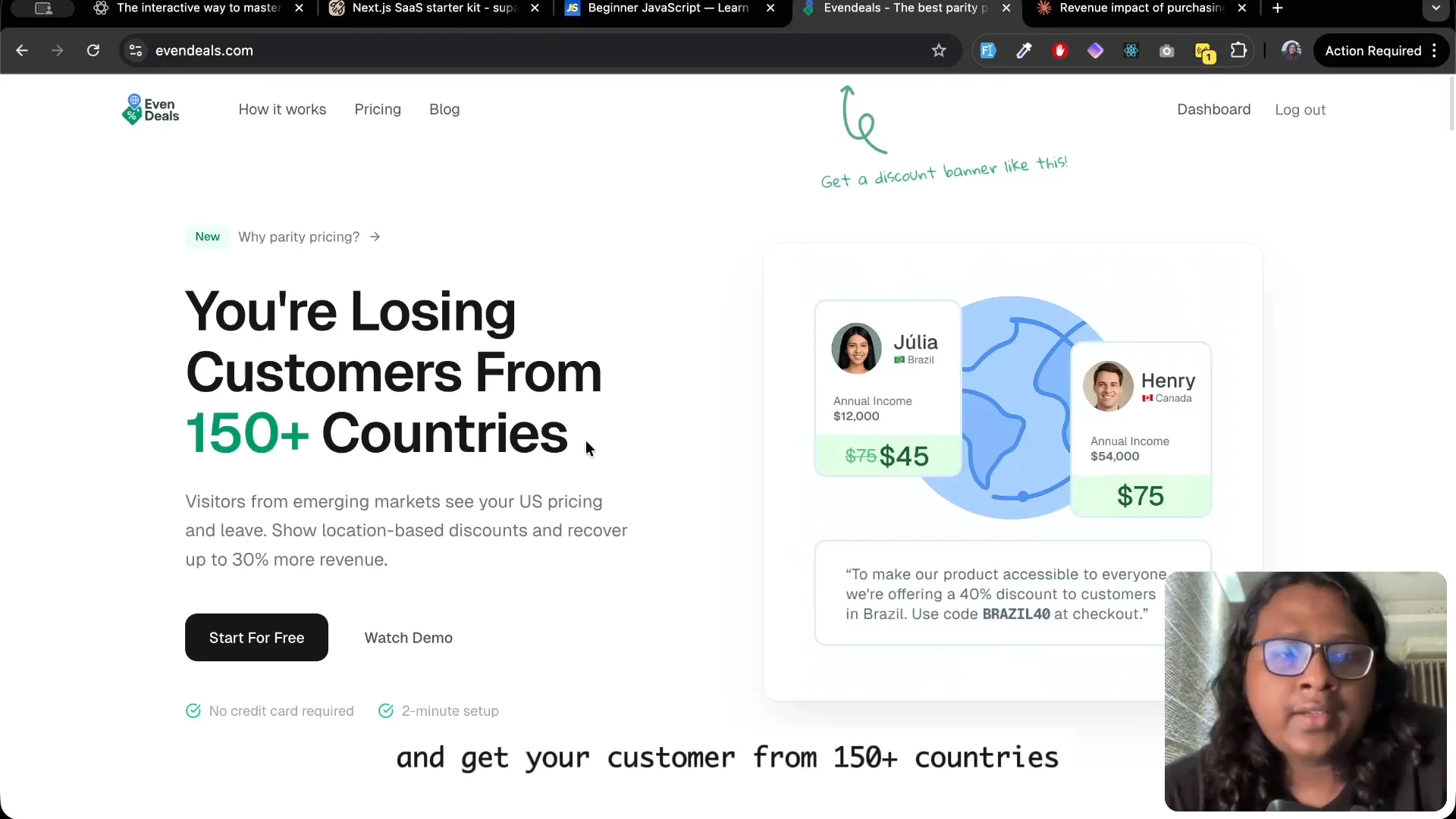The width and height of the screenshot is (1456, 819).
Task: Click the camera screenshot extension icon
Action: tap(1166, 51)
